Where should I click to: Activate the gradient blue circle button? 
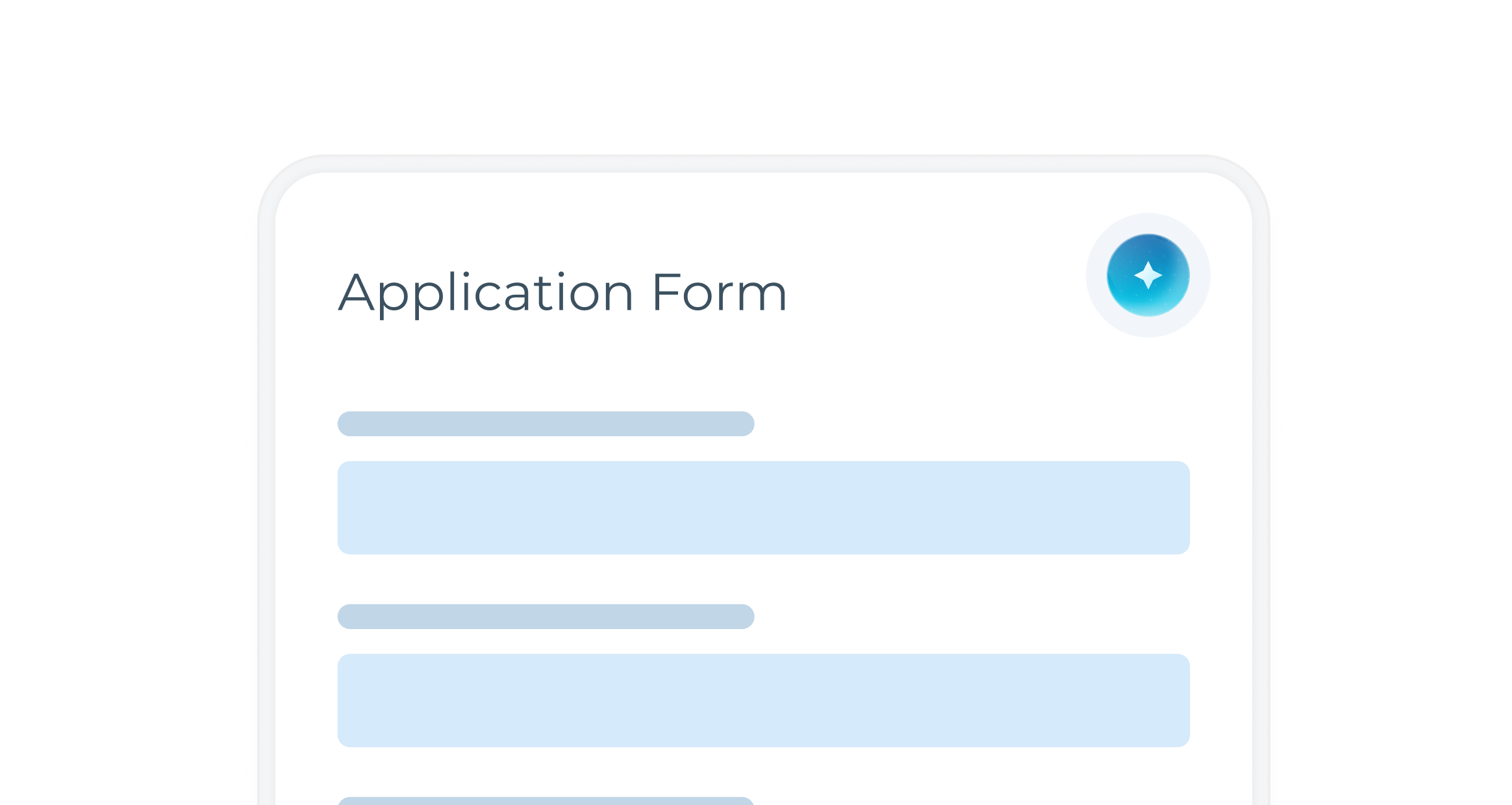coord(1148,275)
